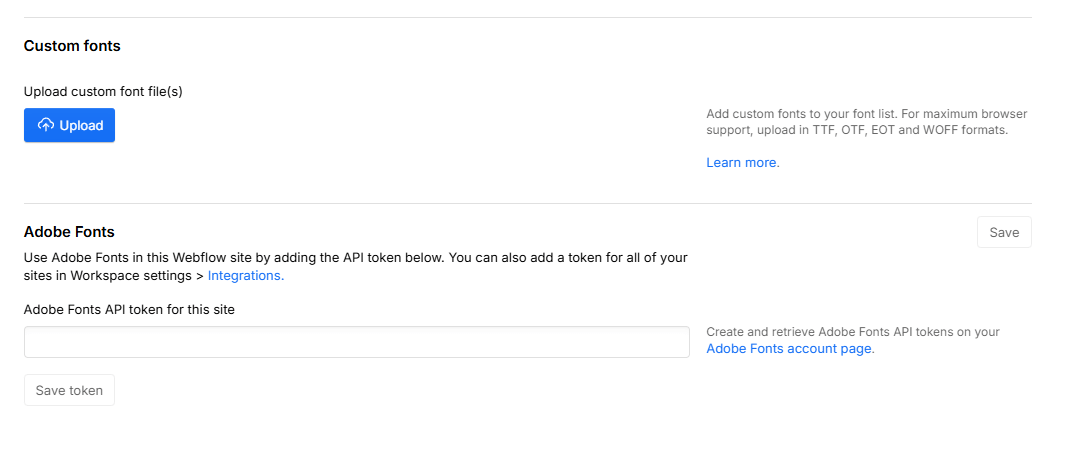Image resolution: width=1083 pixels, height=452 pixels.
Task: Click the Adobe Fonts Save button
Action: (1004, 232)
